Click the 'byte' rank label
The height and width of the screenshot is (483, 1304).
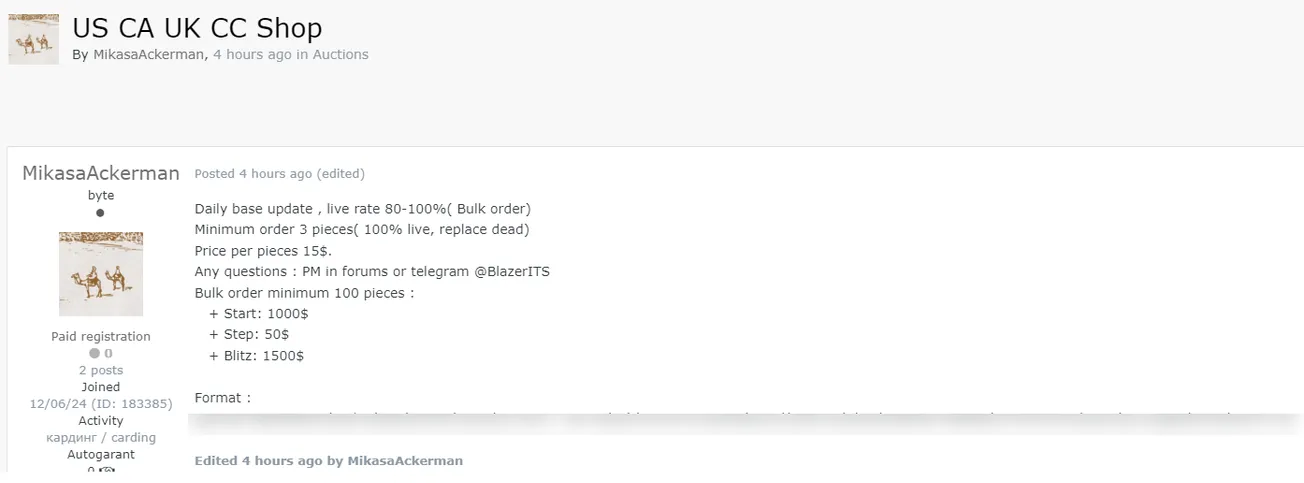pos(101,195)
